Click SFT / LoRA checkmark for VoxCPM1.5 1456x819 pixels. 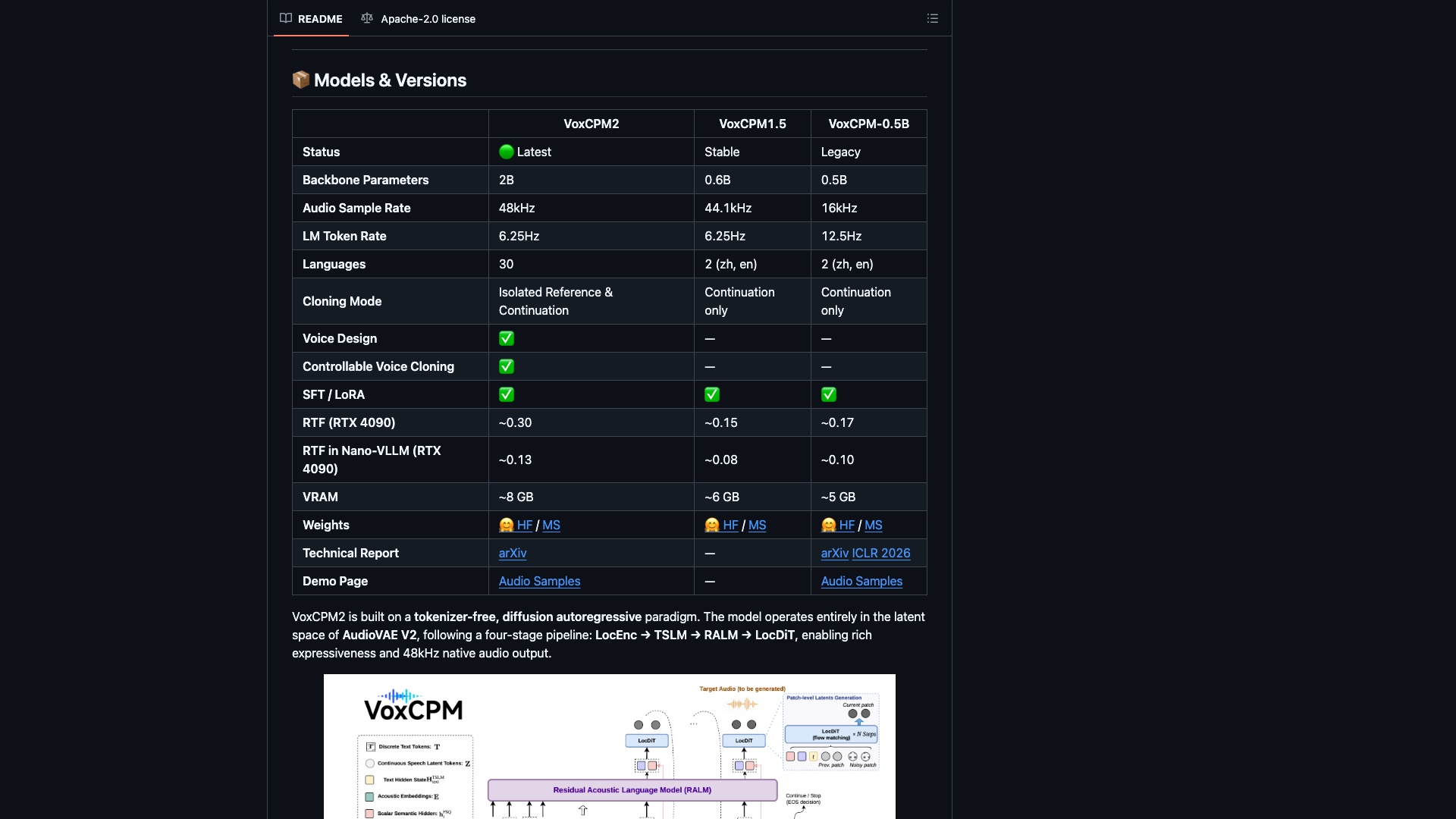(712, 394)
